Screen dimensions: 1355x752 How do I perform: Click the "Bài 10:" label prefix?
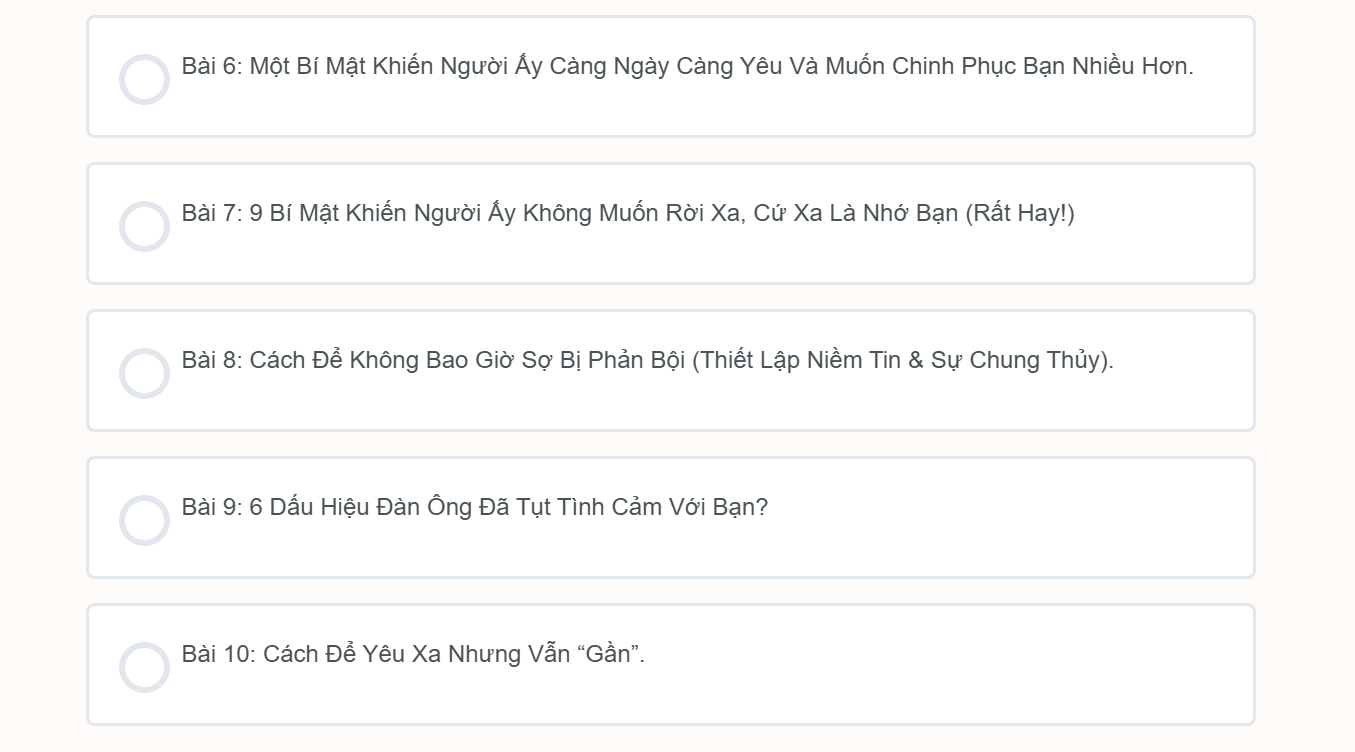coord(219,655)
